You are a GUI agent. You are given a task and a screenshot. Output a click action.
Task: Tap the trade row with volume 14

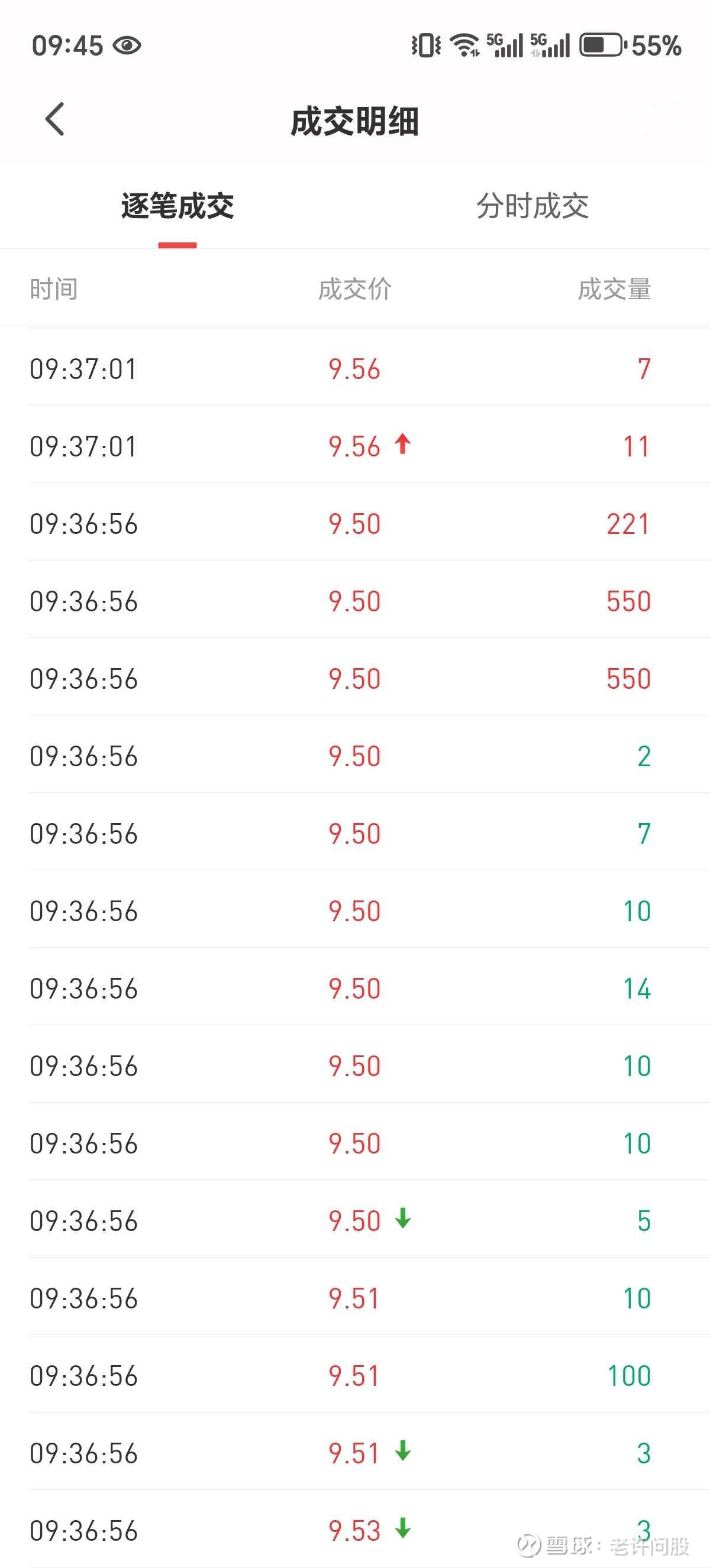coord(355,989)
